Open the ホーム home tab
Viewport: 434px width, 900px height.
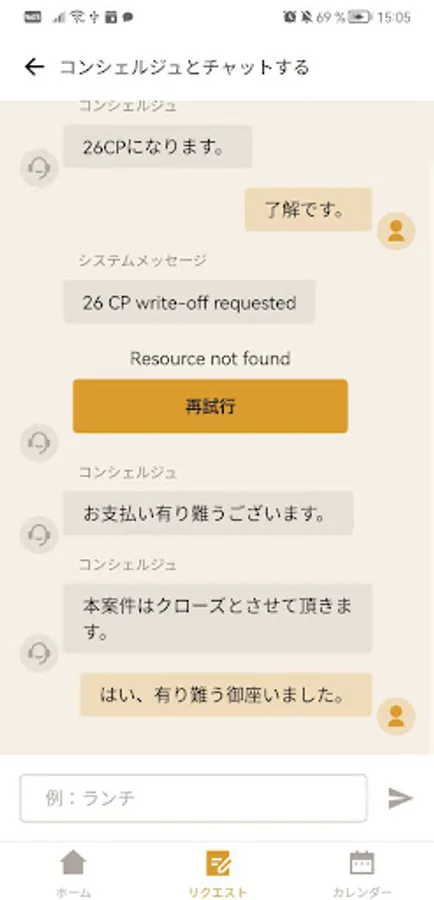(73, 873)
